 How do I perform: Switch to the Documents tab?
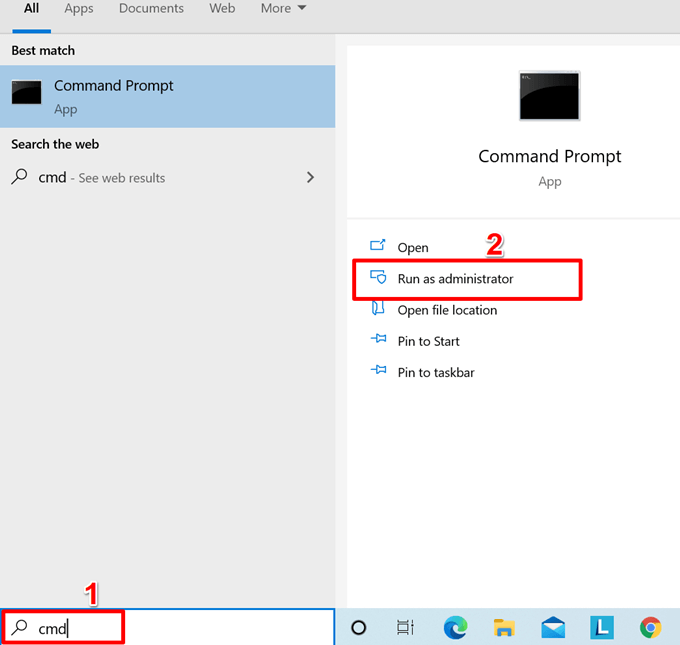click(151, 8)
